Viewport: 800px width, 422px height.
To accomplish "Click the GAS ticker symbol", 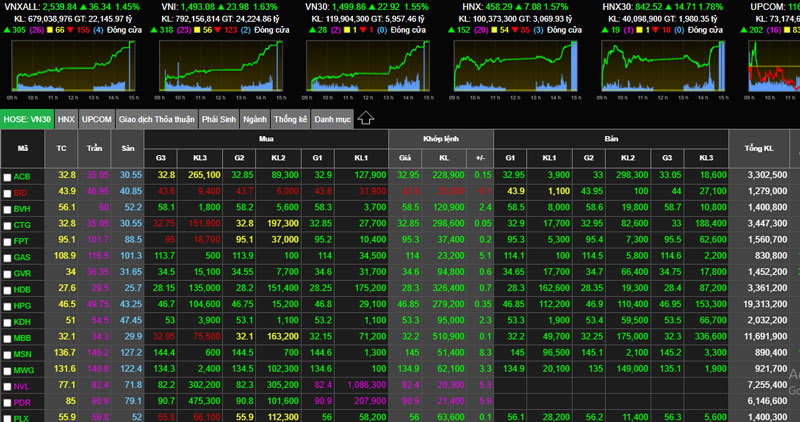I will pyautogui.click(x=22, y=256).
